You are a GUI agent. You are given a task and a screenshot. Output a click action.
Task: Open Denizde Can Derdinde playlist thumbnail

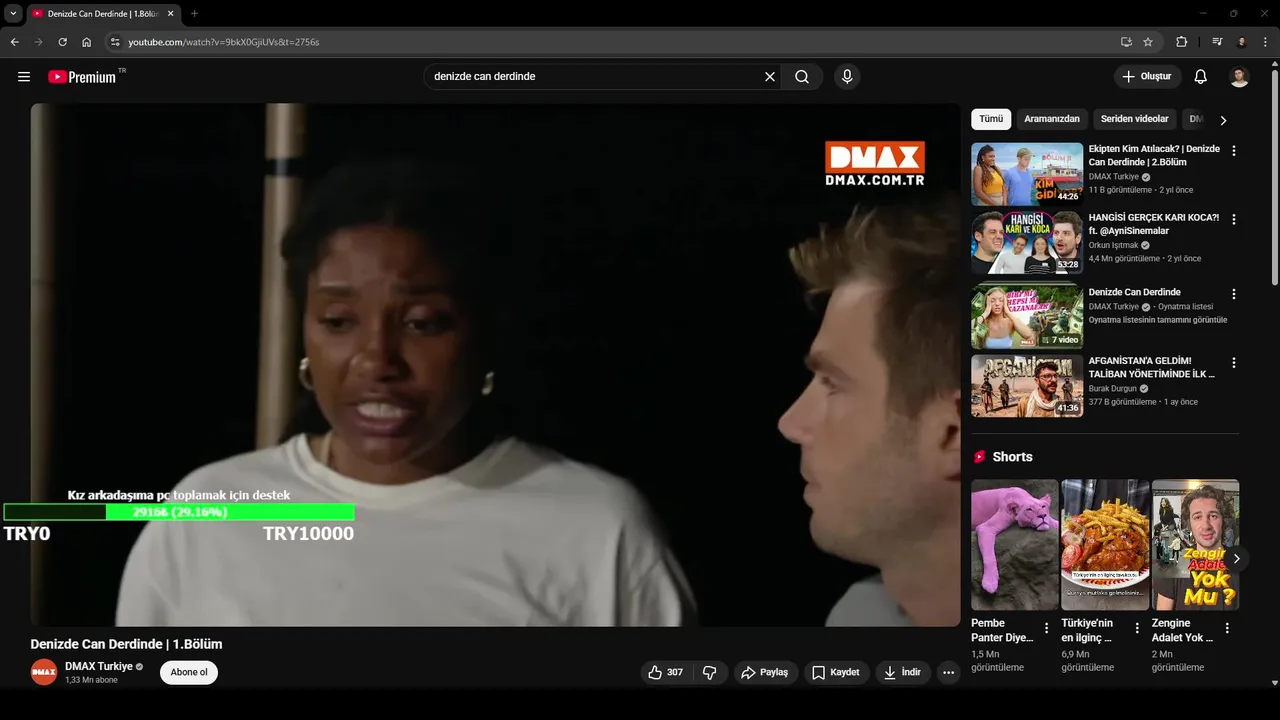pos(1027,317)
